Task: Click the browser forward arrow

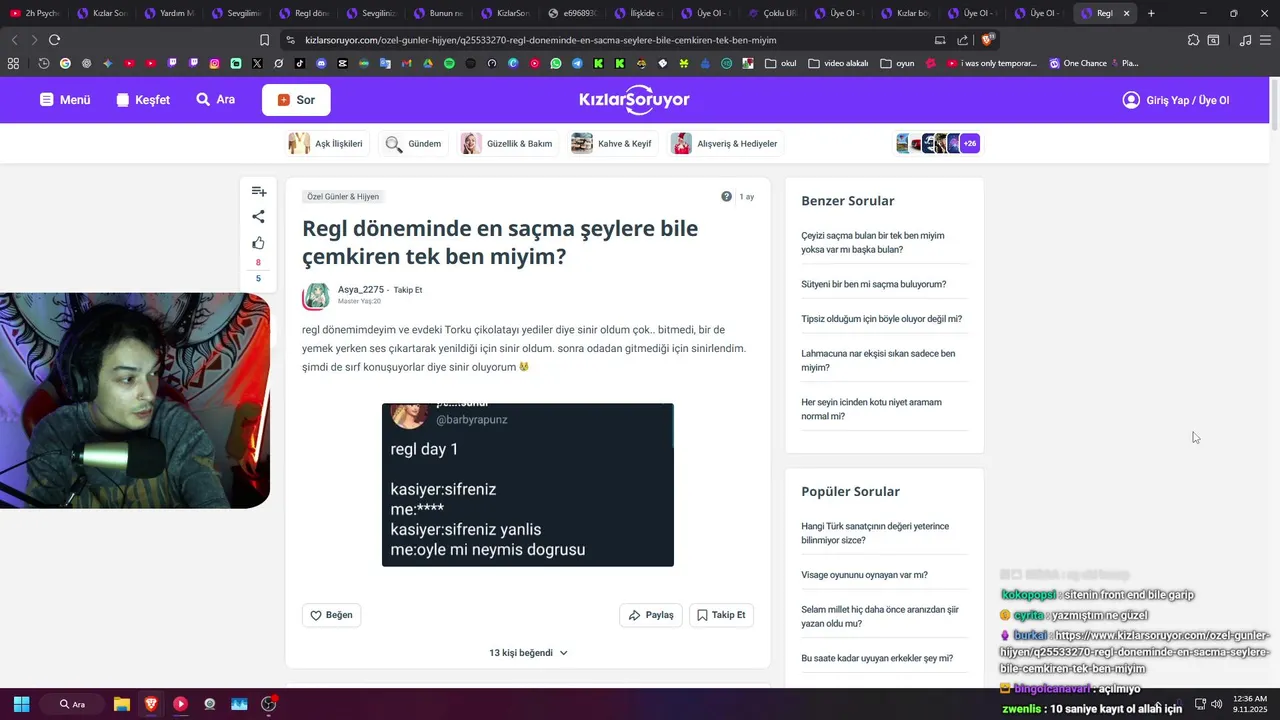Action: tap(34, 40)
